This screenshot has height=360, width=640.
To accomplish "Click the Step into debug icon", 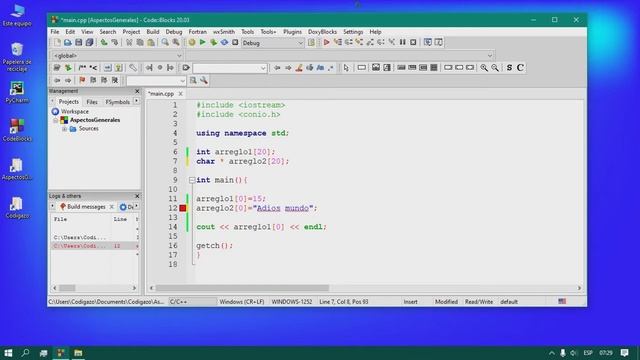I will pyautogui.click(x=359, y=42).
